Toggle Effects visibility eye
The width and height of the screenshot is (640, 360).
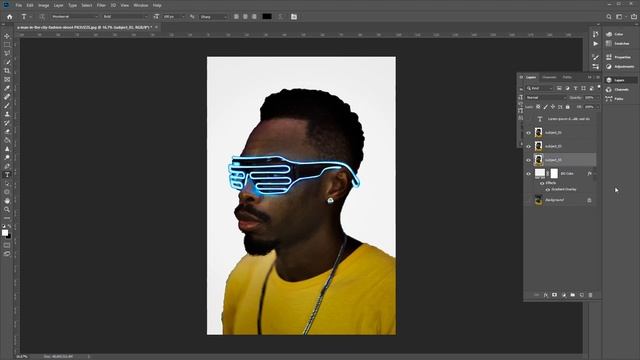[542, 183]
